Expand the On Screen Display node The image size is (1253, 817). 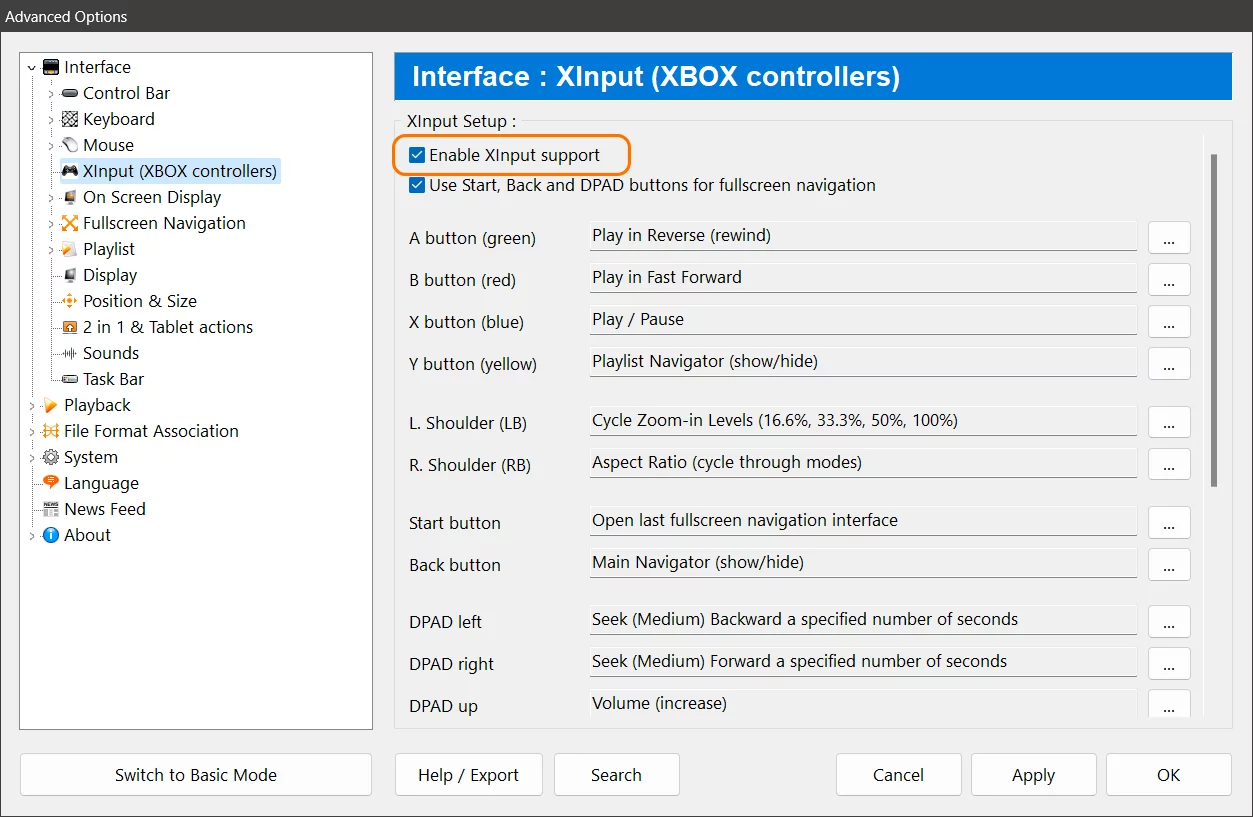51,198
